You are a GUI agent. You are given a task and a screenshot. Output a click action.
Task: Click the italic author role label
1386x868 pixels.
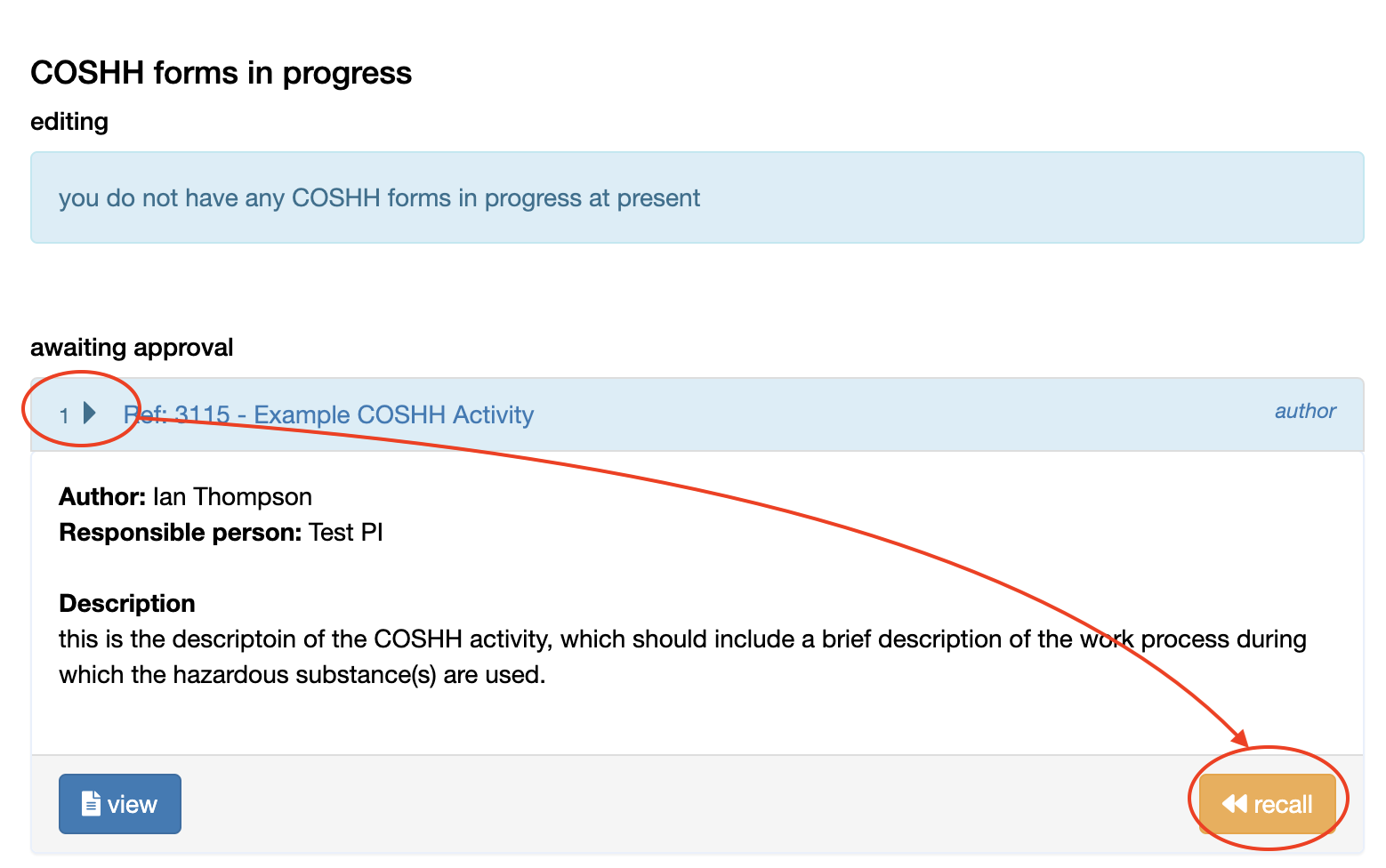1305,411
